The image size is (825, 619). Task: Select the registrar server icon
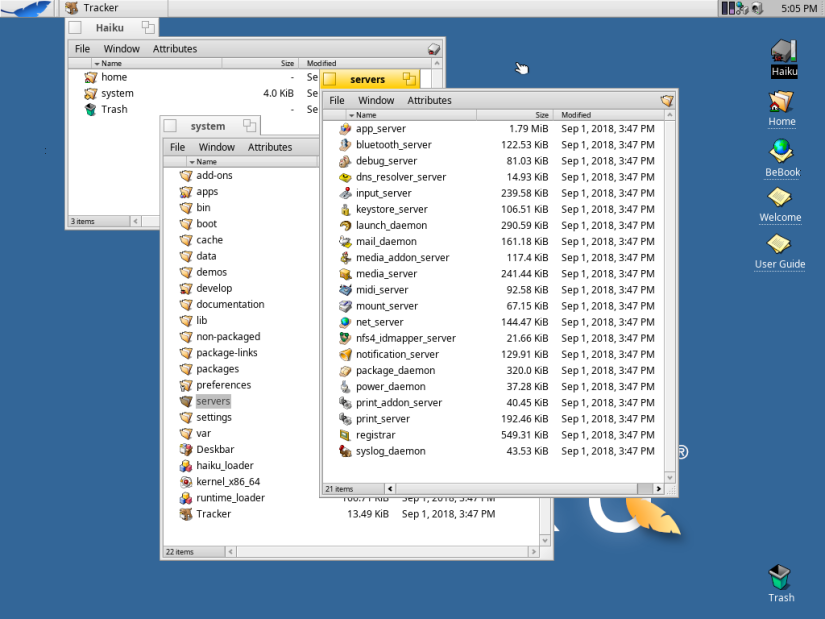(344, 435)
